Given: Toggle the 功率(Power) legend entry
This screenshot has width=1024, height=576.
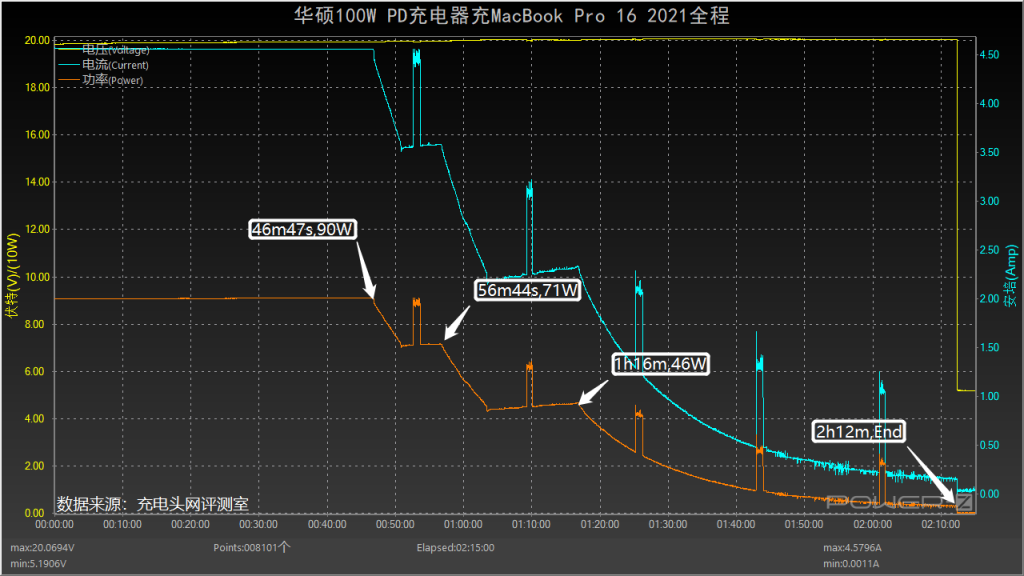Looking at the screenshot, I should (113, 80).
